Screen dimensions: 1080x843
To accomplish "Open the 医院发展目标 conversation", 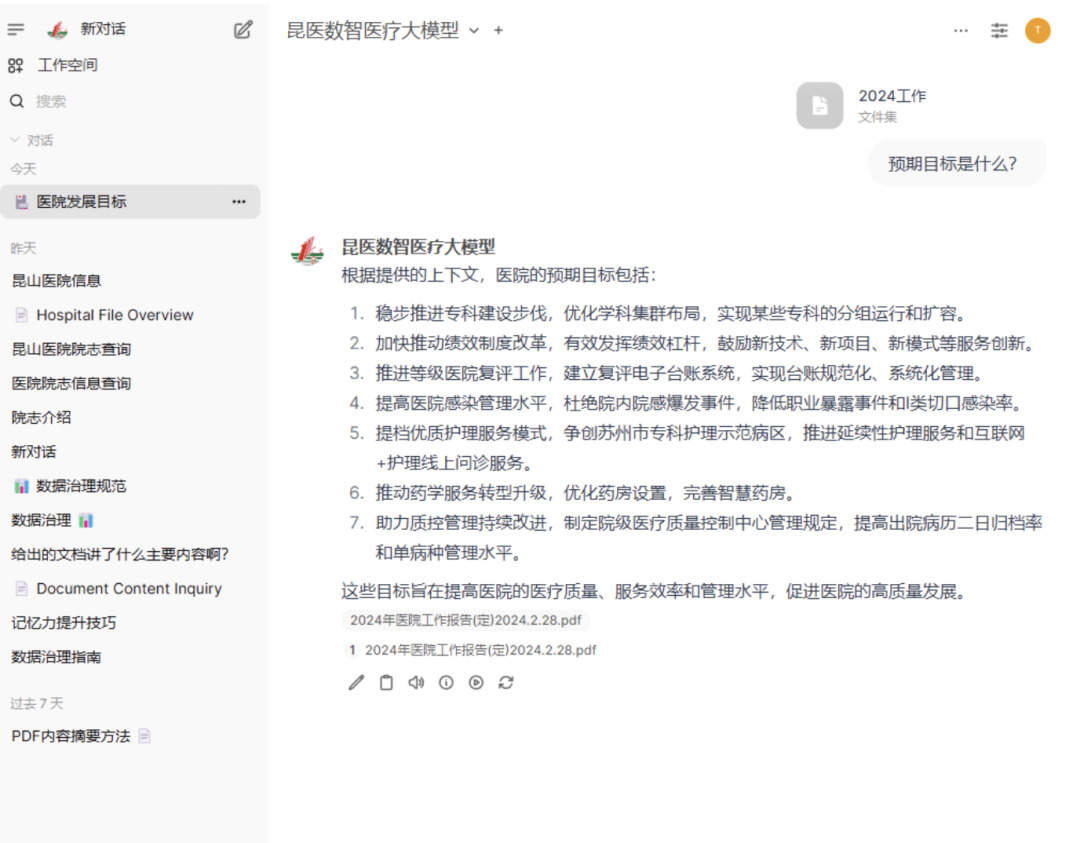I will (x=131, y=202).
